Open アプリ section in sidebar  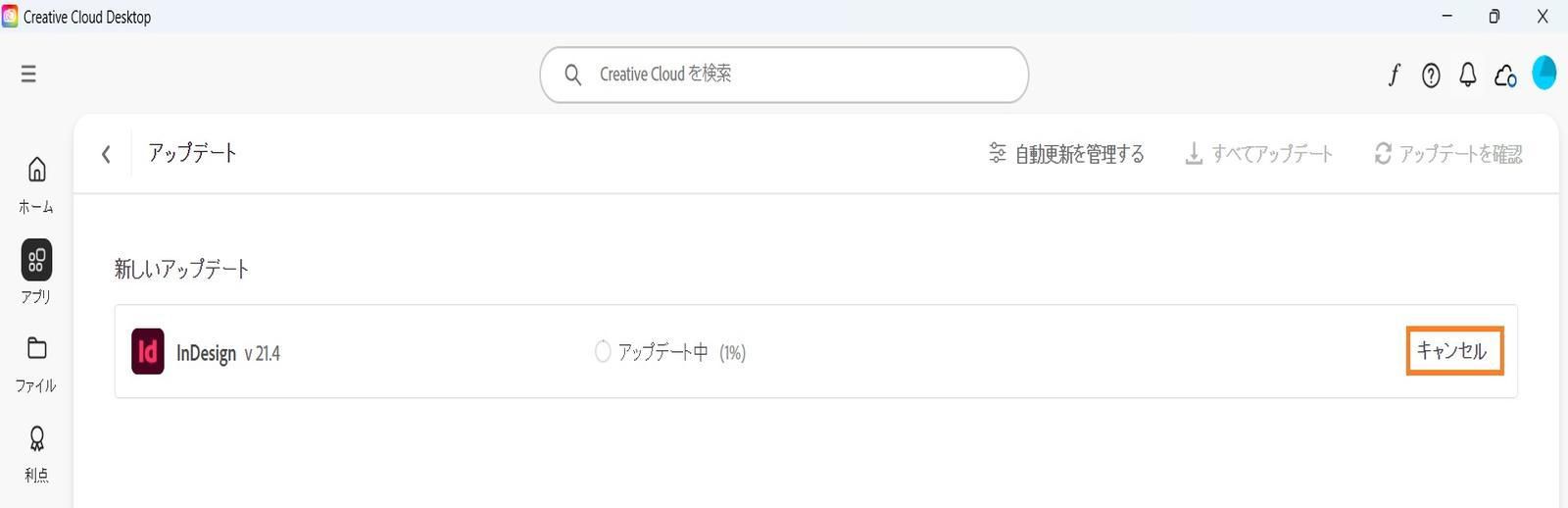(x=36, y=272)
